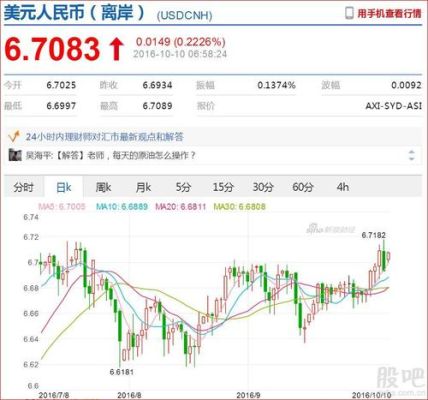Open the 用手机查看行情 link

(x=389, y=13)
